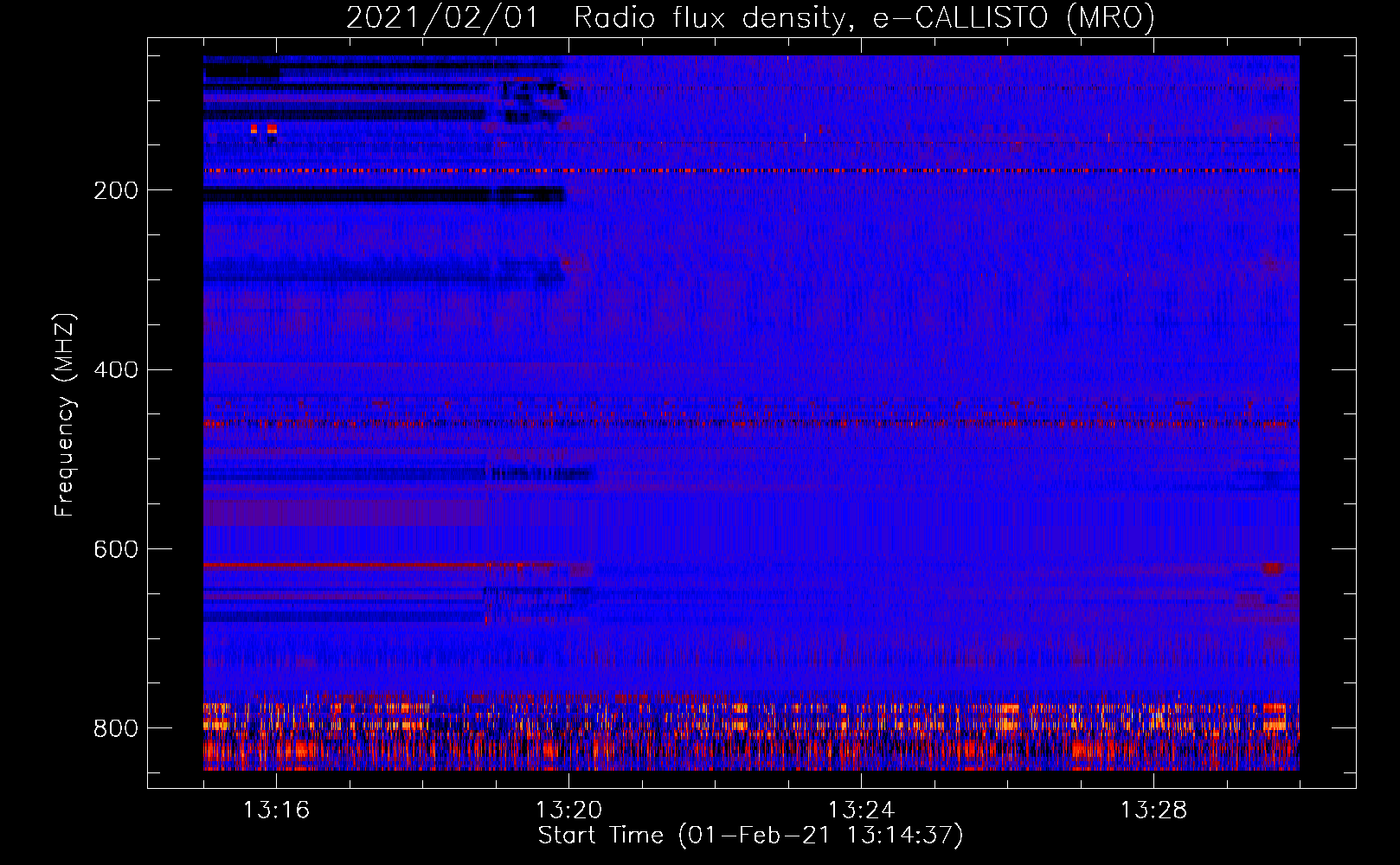Image resolution: width=1400 pixels, height=865 pixels.
Task: Click the 'Frequency (MHZ)' axis label
Action: point(65,414)
